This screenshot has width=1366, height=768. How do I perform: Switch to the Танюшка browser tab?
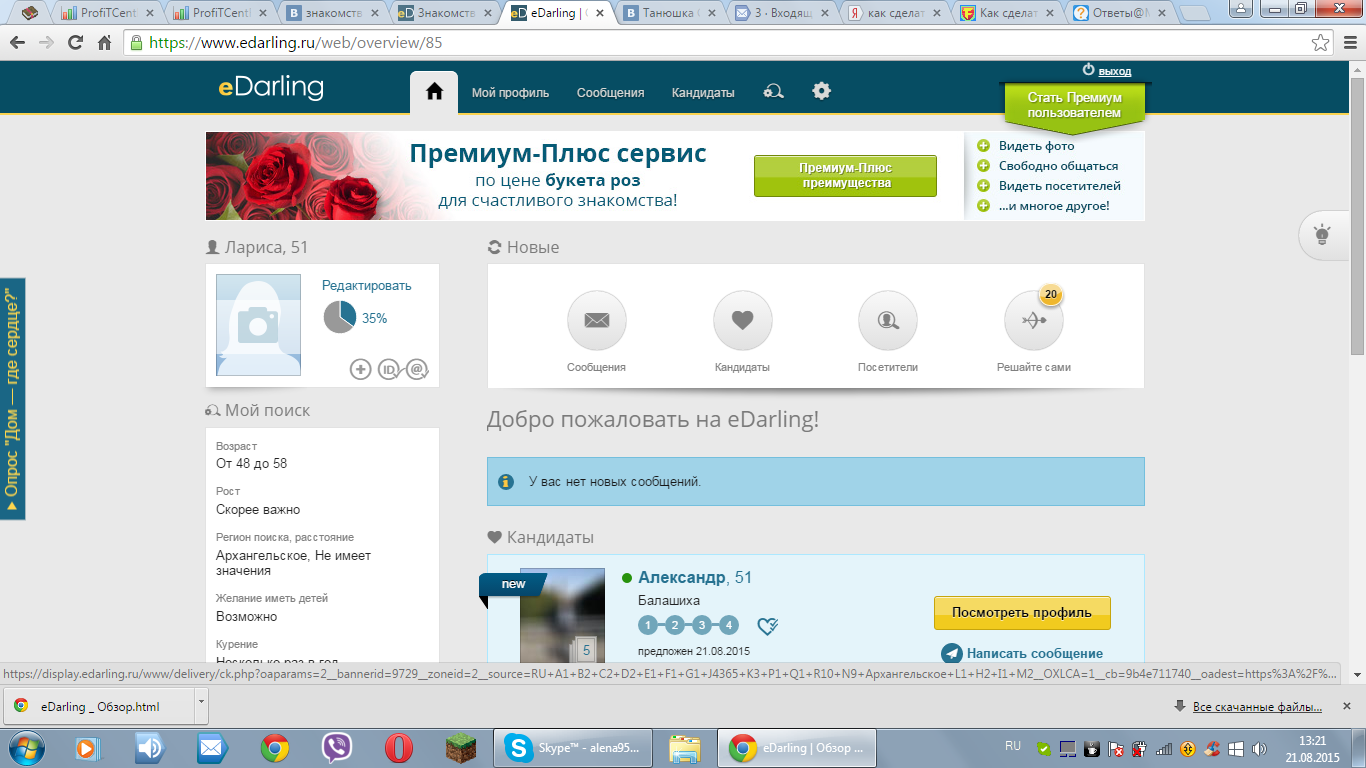coord(669,13)
